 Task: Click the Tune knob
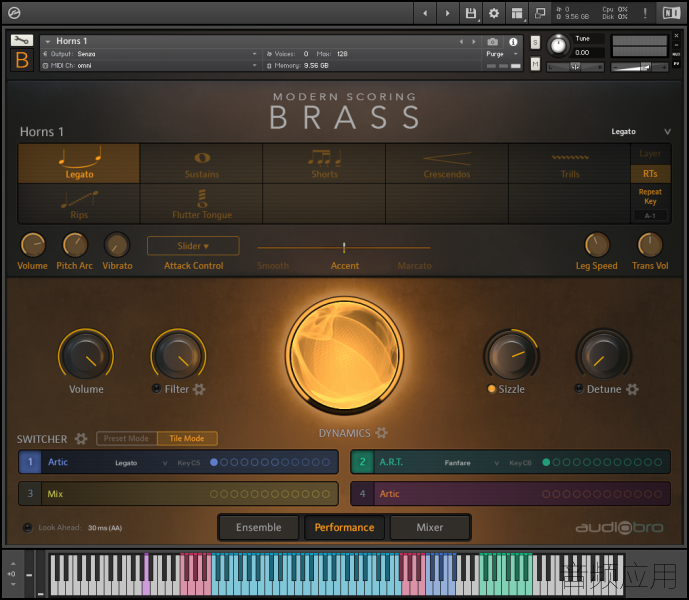click(558, 45)
